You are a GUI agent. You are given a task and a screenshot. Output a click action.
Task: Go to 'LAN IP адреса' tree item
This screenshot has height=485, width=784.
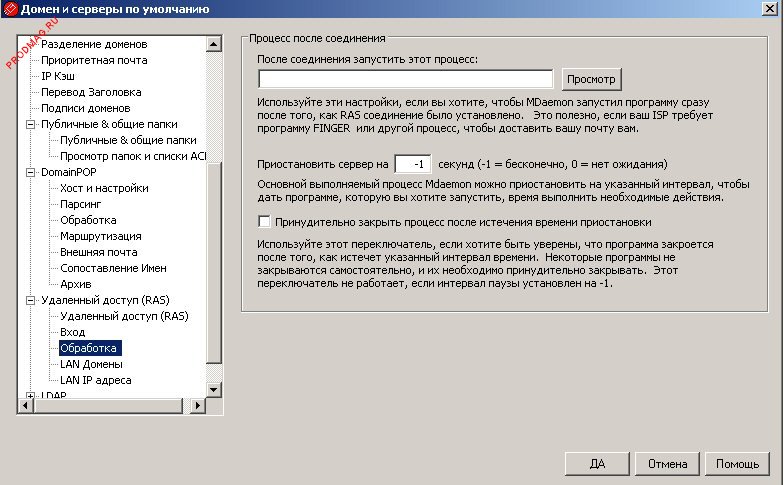[x=95, y=380]
